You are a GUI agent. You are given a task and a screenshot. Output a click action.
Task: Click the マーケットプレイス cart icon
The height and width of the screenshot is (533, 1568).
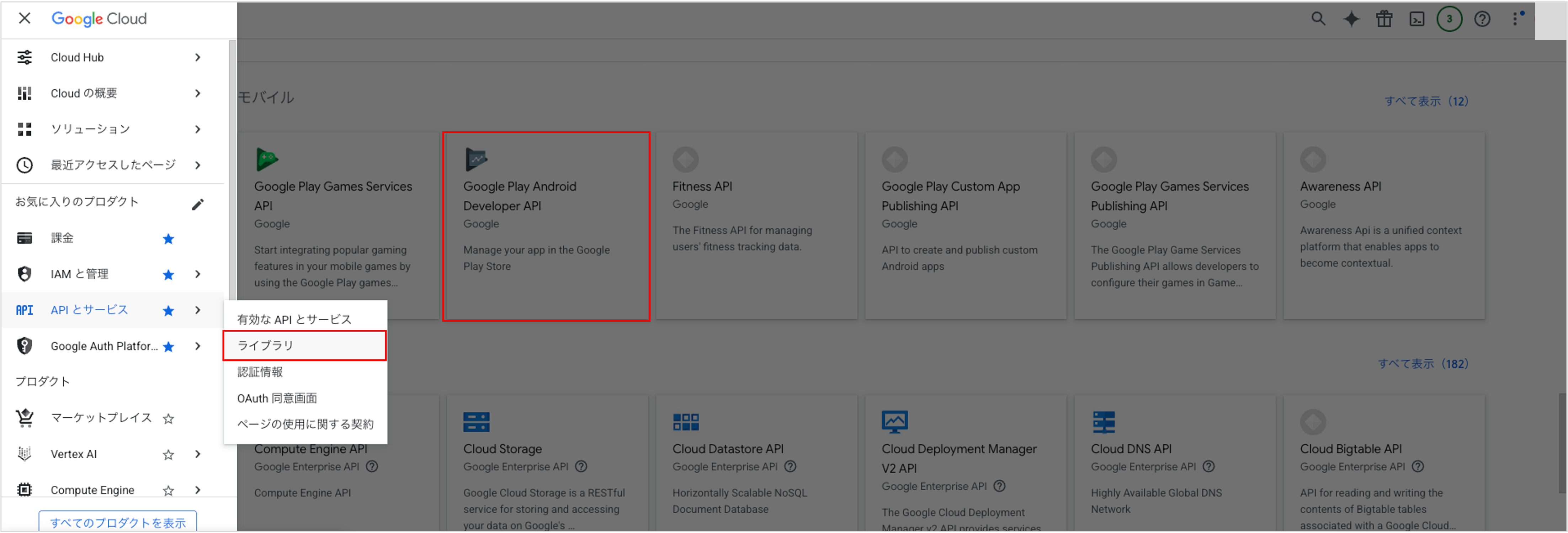(x=24, y=418)
